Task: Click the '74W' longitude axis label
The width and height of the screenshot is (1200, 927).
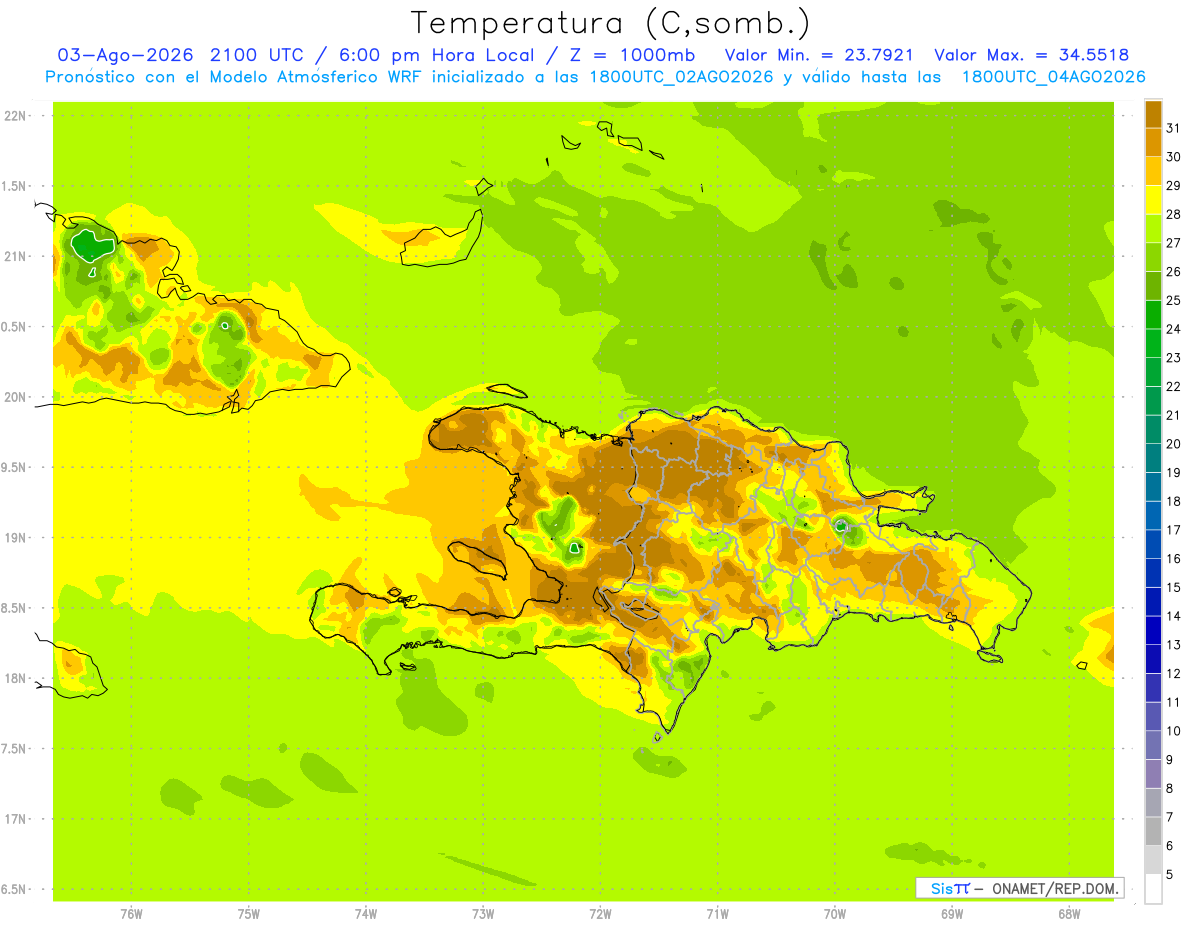Action: 366,913
